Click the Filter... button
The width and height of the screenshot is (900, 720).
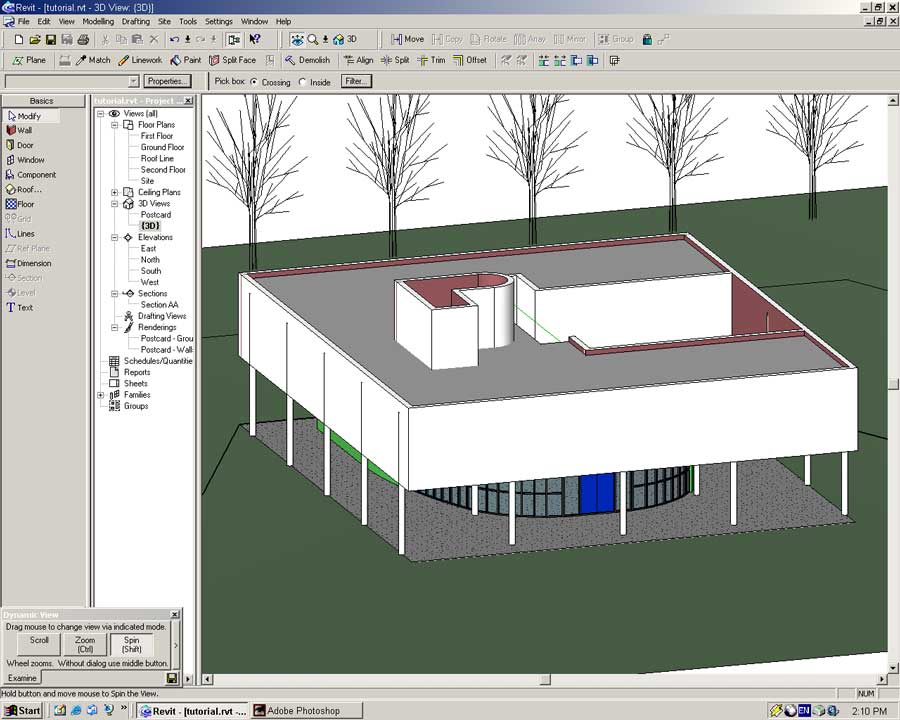(356, 82)
